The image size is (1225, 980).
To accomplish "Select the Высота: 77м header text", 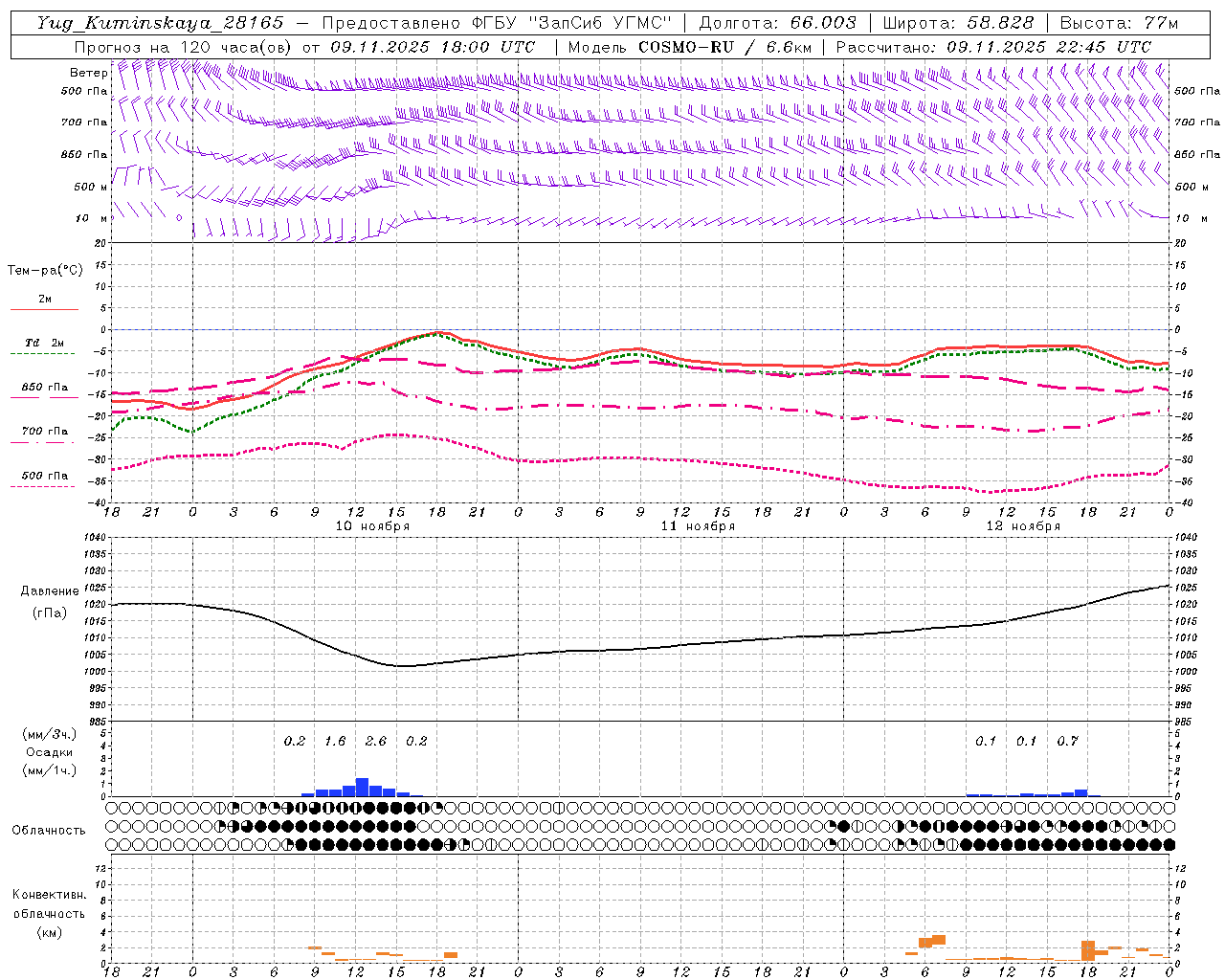I will 1119,23.
